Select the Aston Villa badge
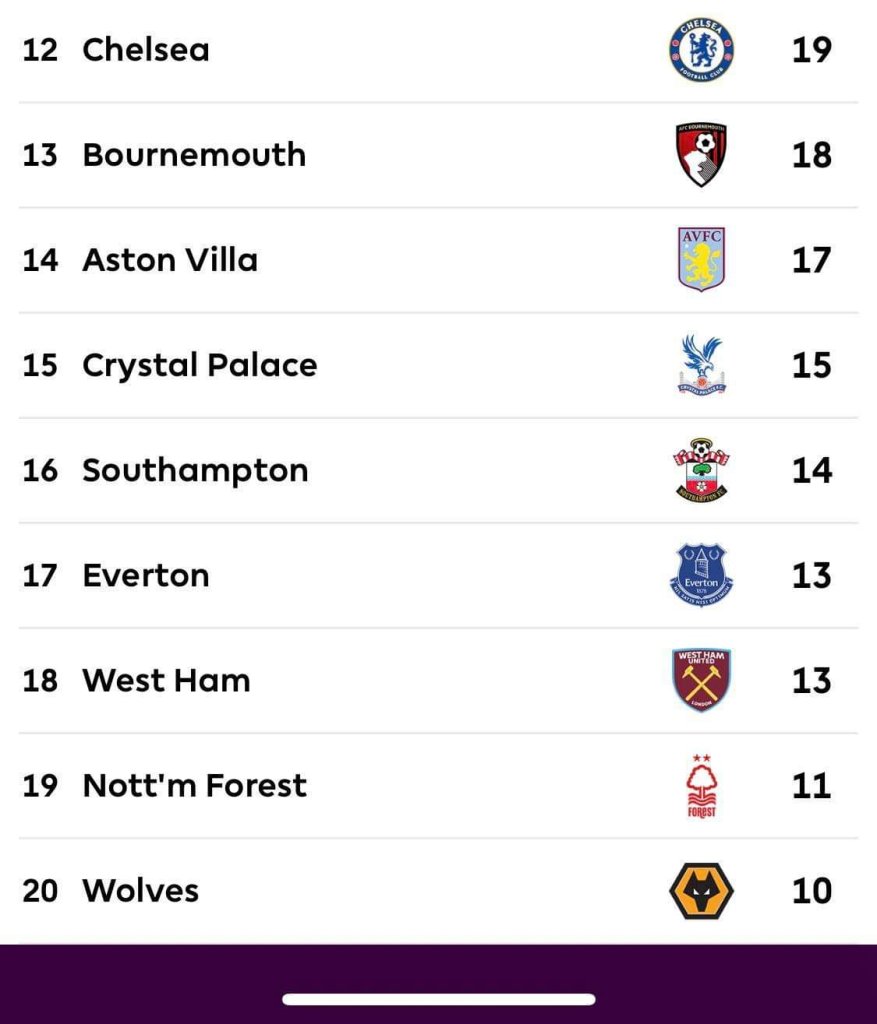Image resolution: width=877 pixels, height=1024 pixels. [x=701, y=260]
